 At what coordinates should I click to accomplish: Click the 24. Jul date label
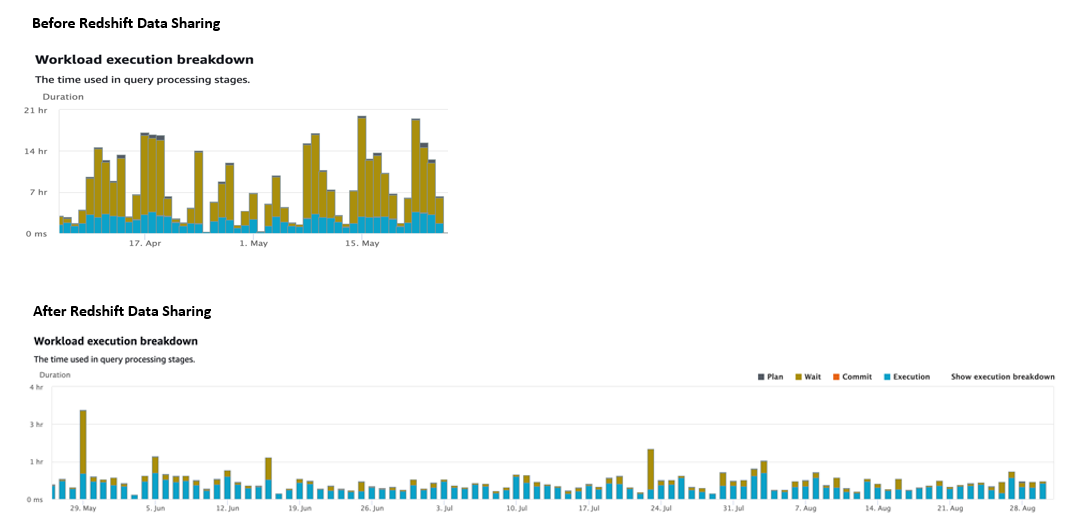[x=661, y=508]
